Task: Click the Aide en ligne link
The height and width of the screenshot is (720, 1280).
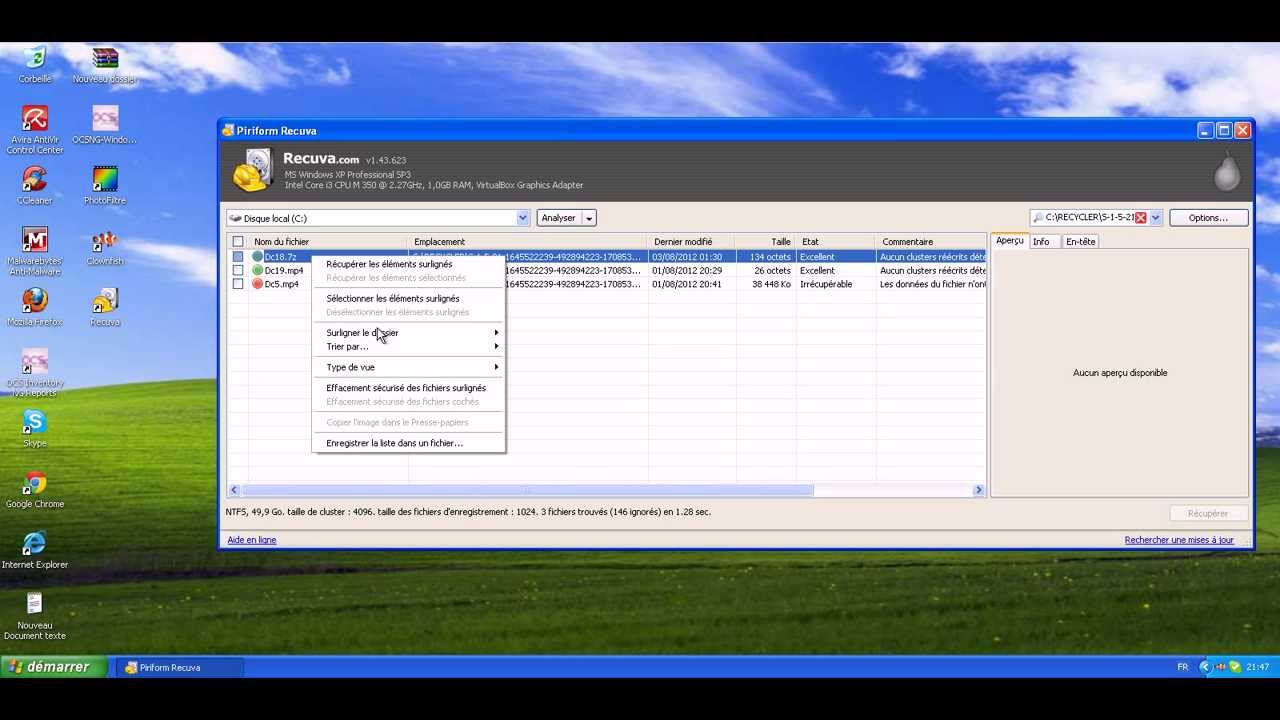Action: pos(252,540)
